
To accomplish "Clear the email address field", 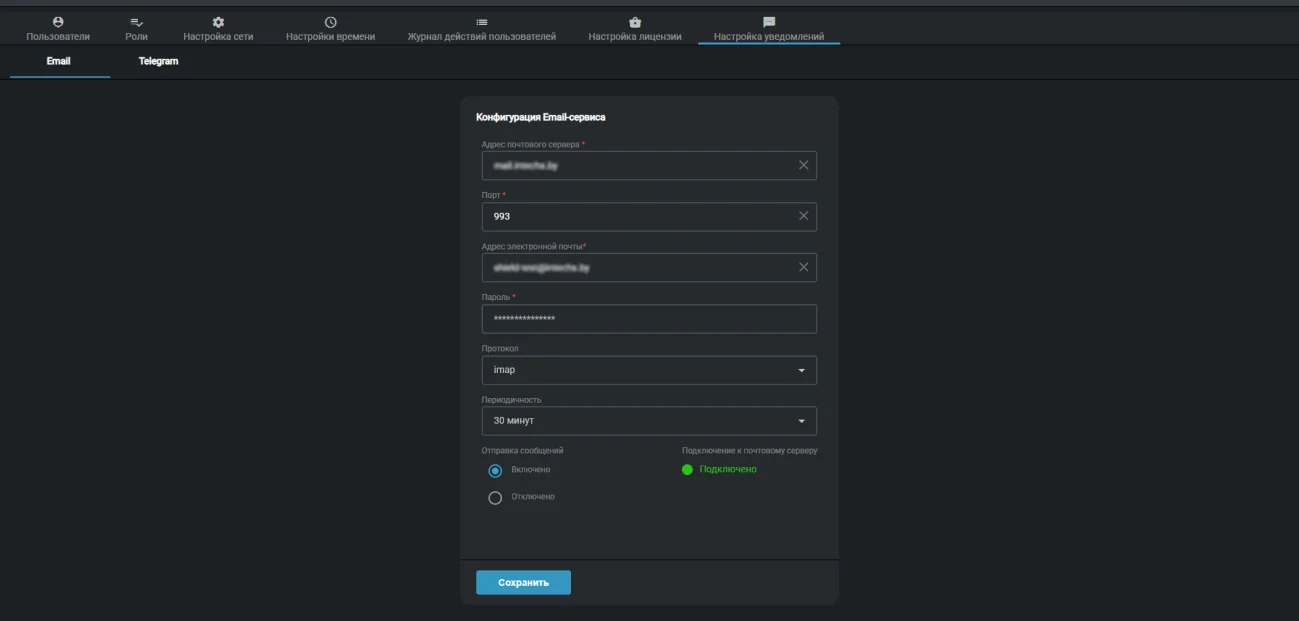I will click(803, 267).
